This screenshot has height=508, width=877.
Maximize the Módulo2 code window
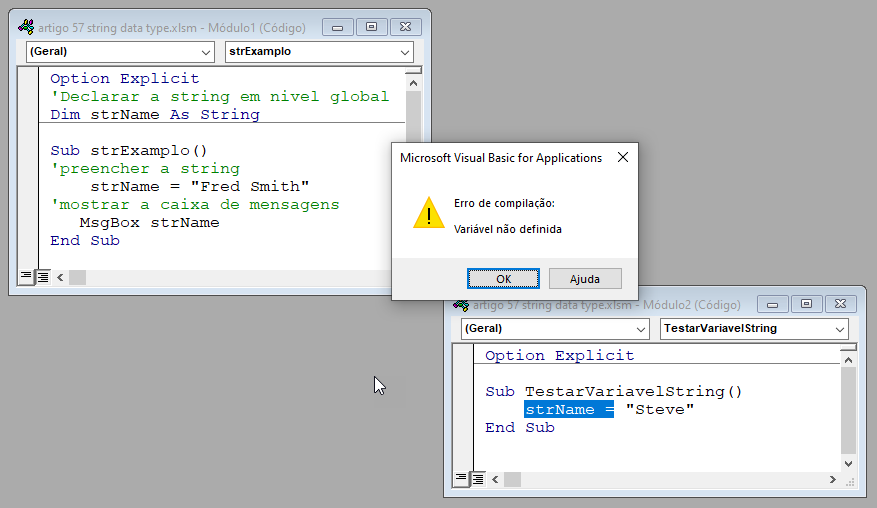[x=807, y=304]
